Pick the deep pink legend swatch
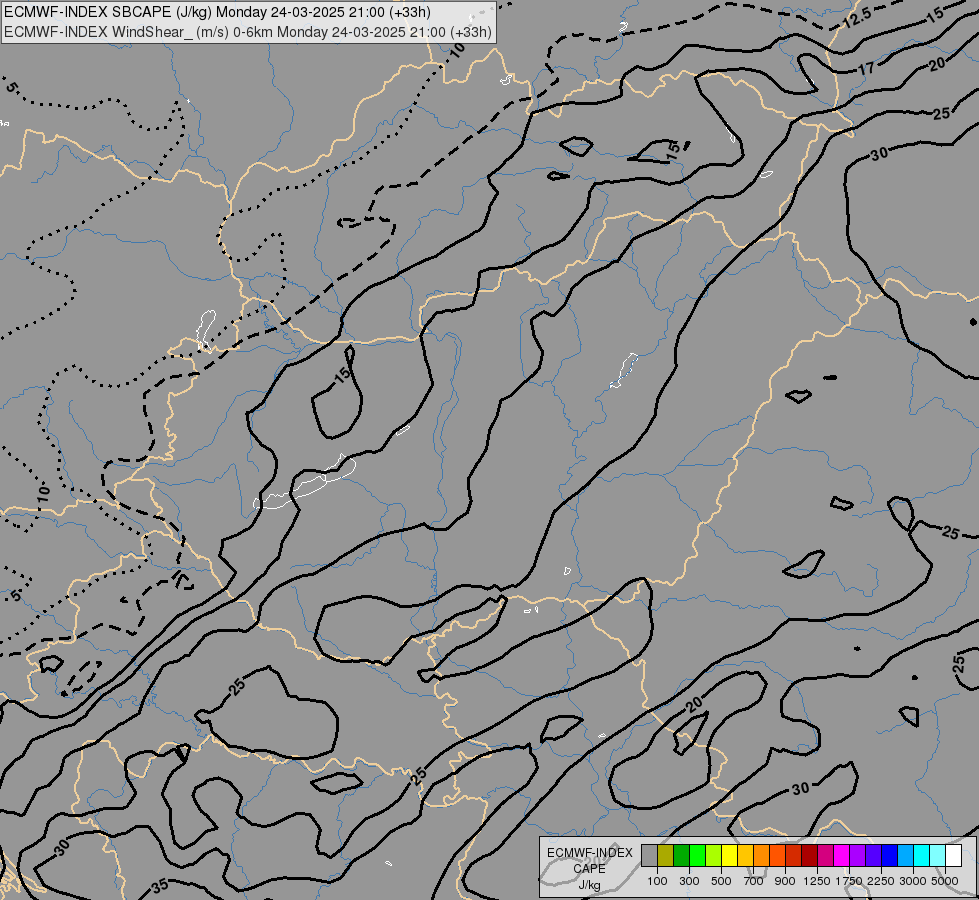The height and width of the screenshot is (900, 979). pyautogui.click(x=825, y=856)
